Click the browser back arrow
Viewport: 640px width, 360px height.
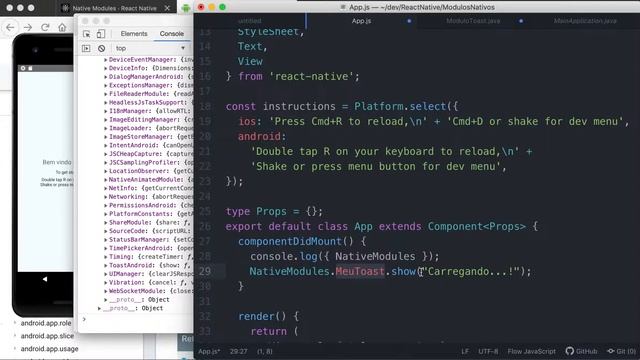pyautogui.click(x=10, y=27)
